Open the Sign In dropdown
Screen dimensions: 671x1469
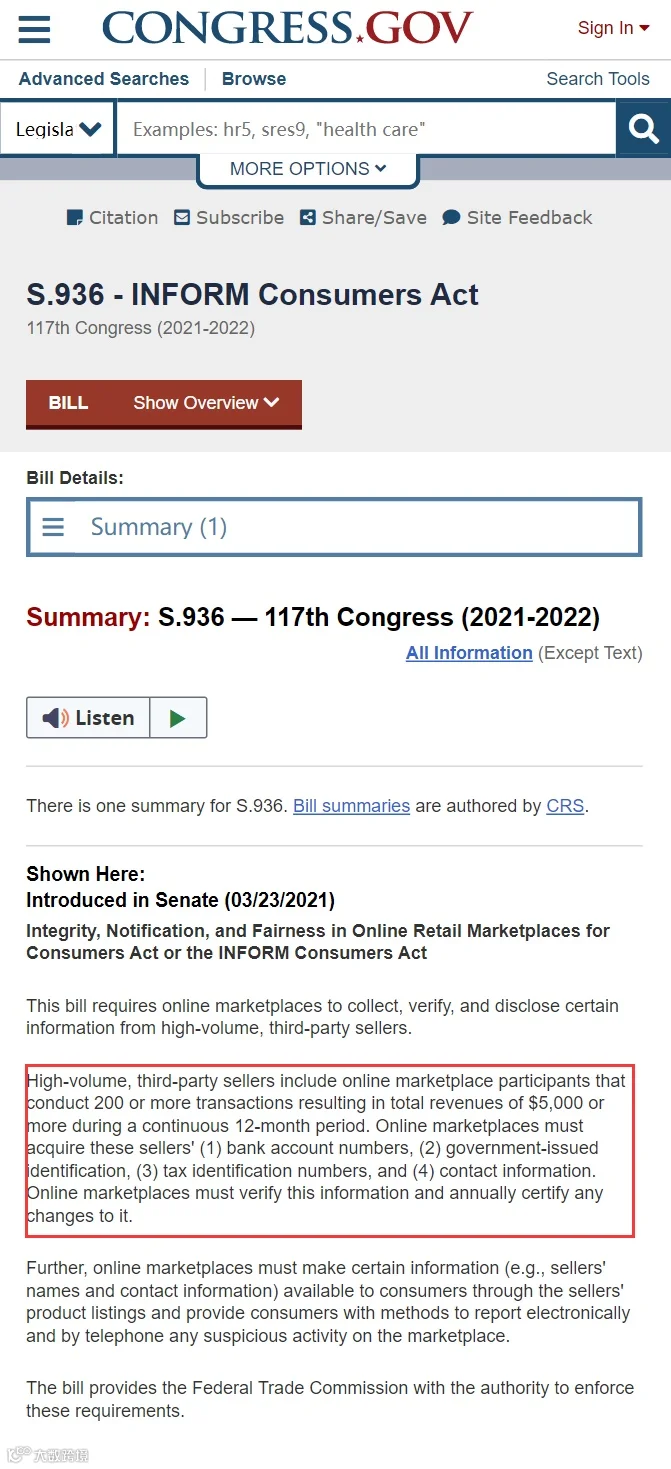click(613, 28)
